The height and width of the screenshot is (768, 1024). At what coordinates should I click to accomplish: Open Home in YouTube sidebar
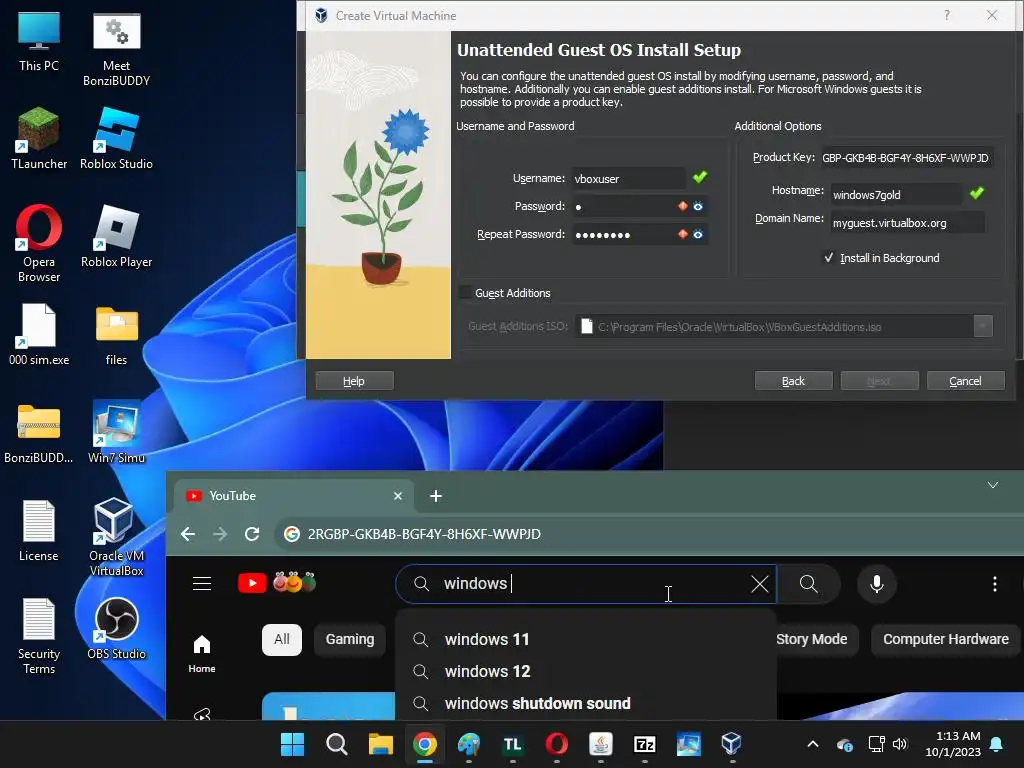click(x=202, y=654)
